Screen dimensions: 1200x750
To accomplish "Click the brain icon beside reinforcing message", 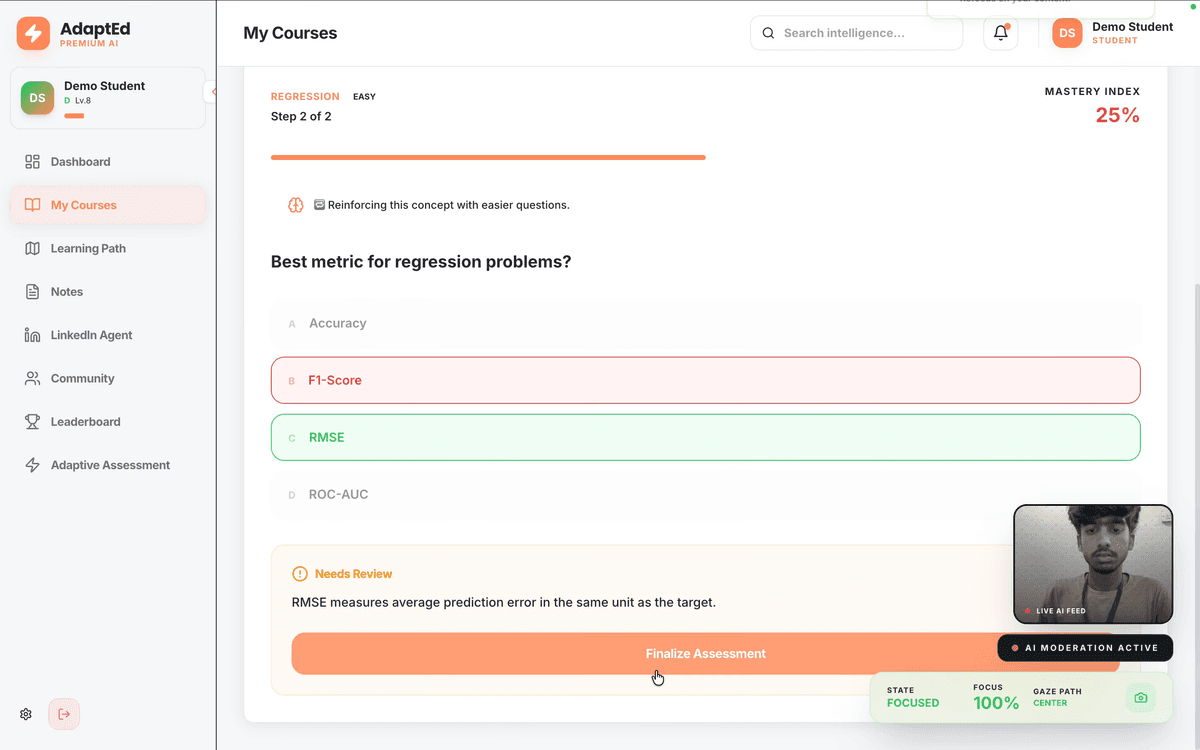I will (296, 205).
